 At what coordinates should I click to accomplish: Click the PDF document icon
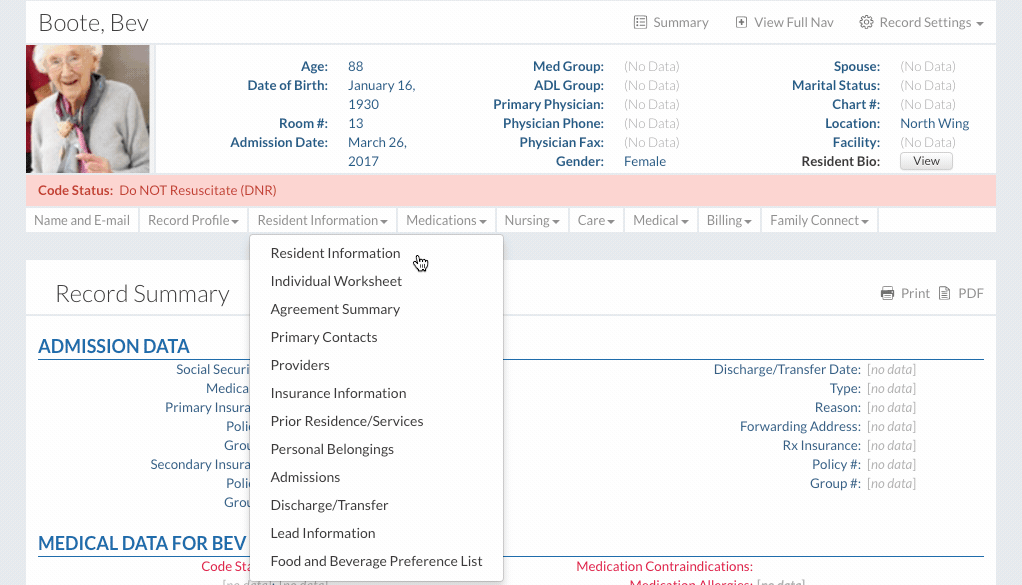(946, 293)
